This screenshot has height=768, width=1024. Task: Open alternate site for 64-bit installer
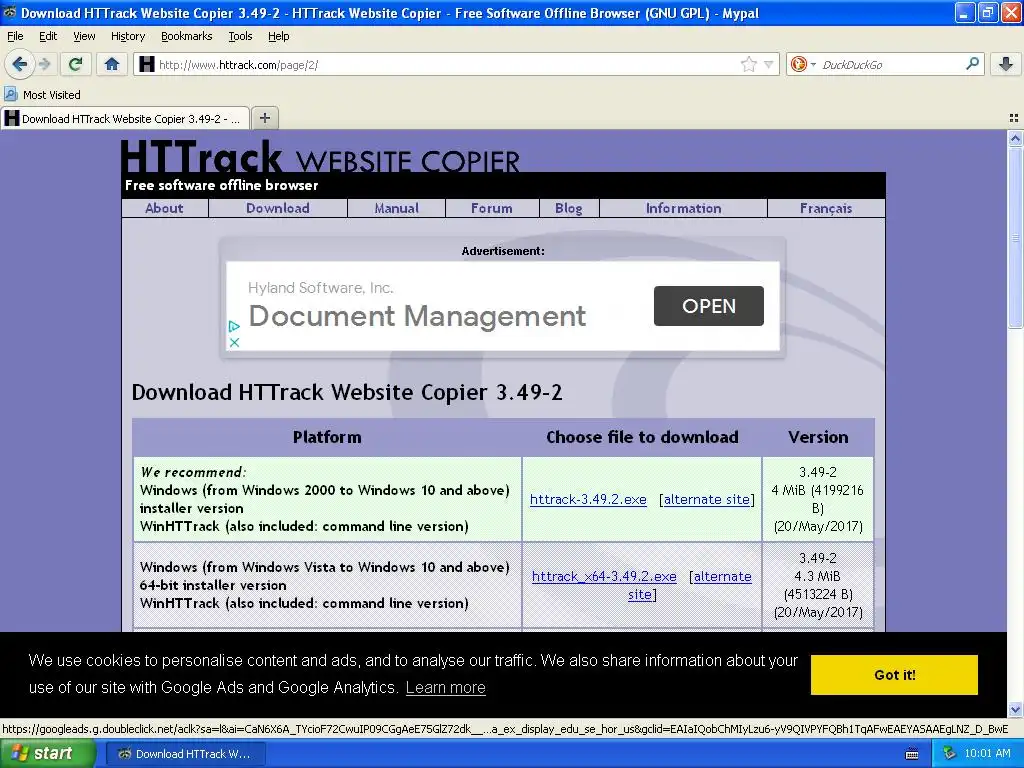(x=722, y=577)
